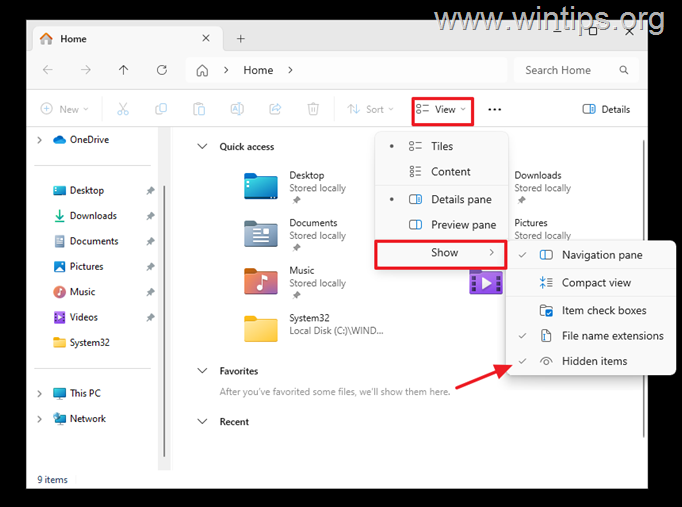Expand This PC tree node
Screen dimensions: 682x507
[40, 394]
